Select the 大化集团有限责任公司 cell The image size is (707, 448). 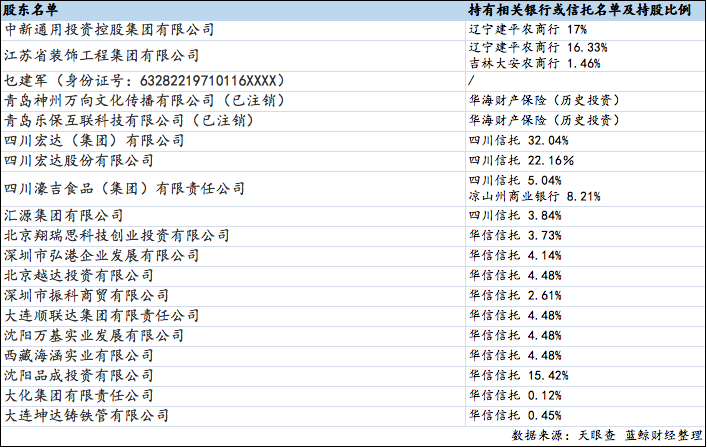[x=86, y=395]
